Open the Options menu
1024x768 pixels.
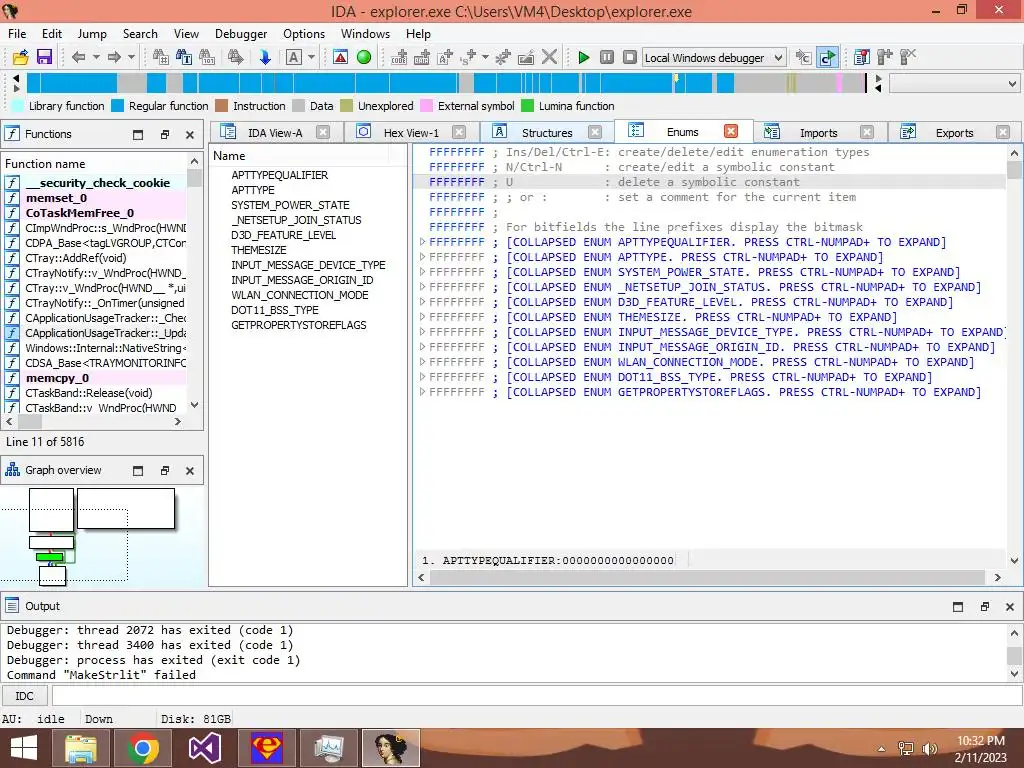[x=304, y=34]
